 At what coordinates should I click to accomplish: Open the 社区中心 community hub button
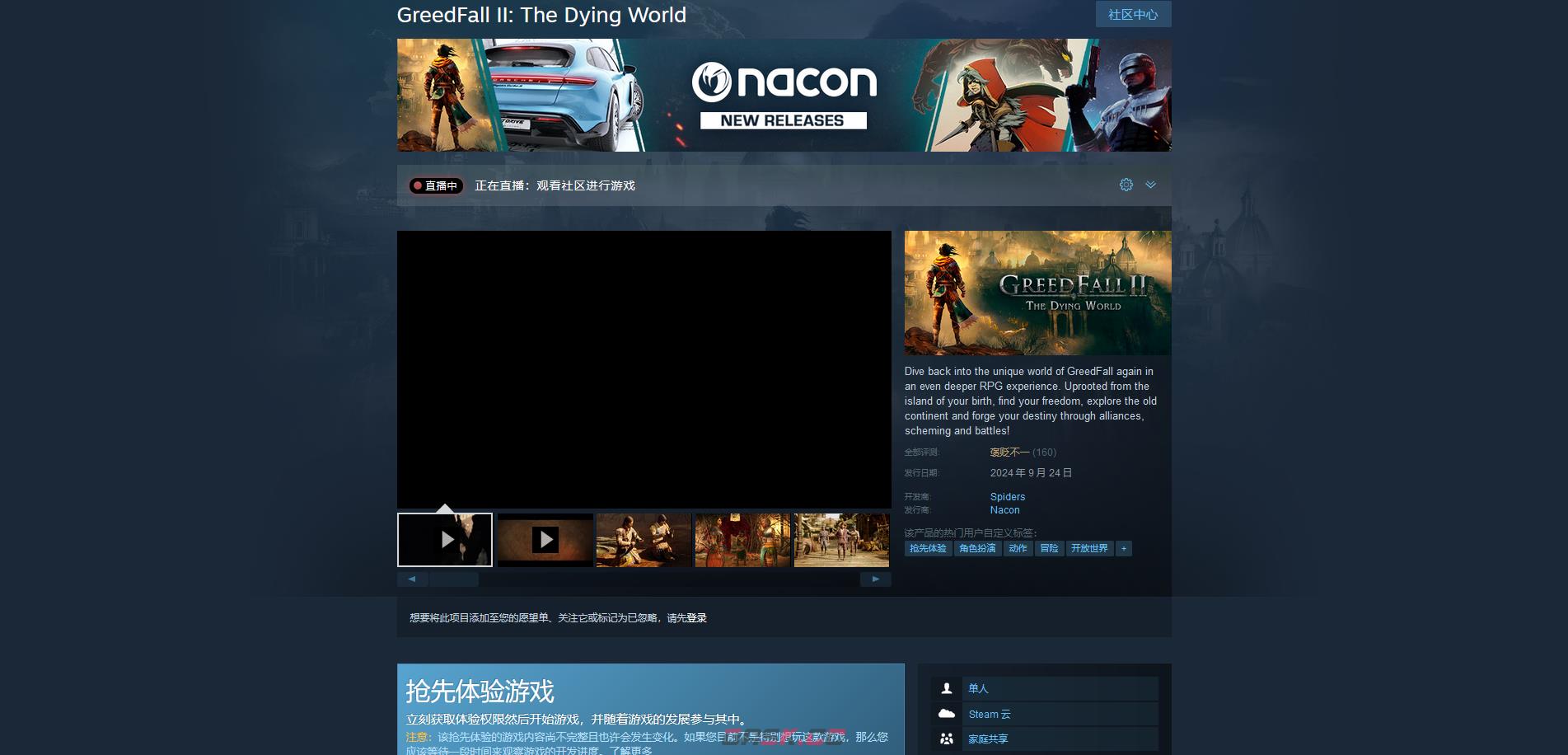point(1133,14)
